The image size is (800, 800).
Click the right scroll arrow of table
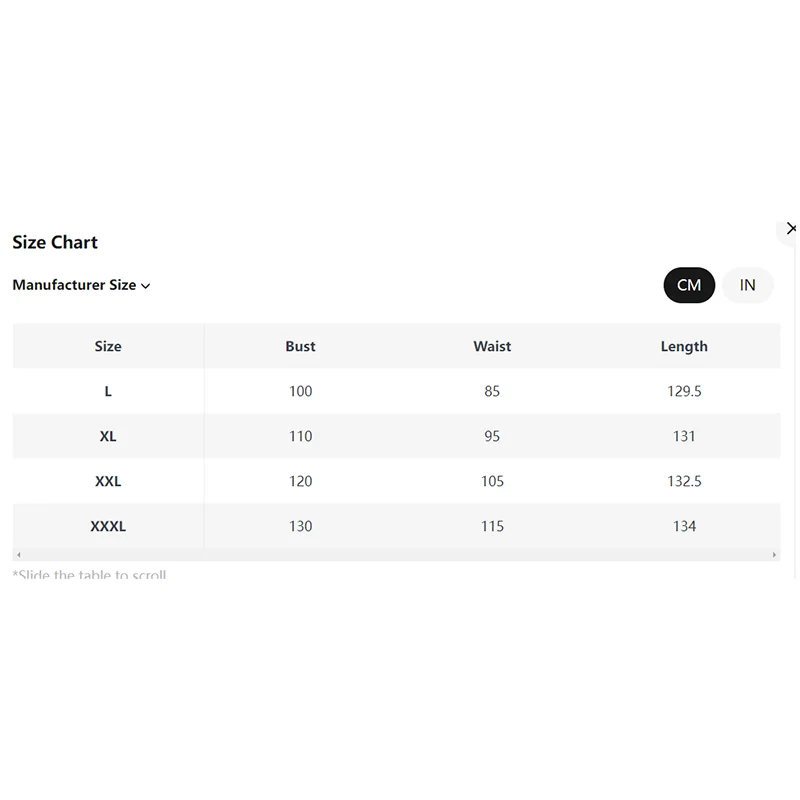click(774, 555)
